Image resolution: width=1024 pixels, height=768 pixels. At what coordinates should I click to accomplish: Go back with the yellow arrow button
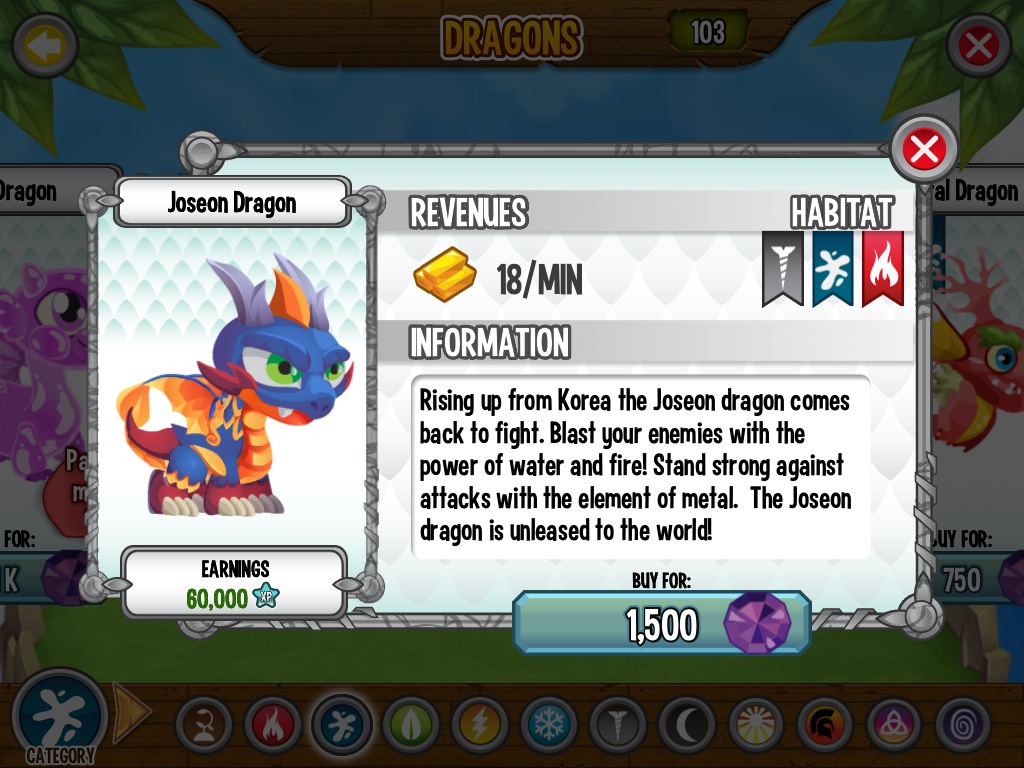click(45, 46)
